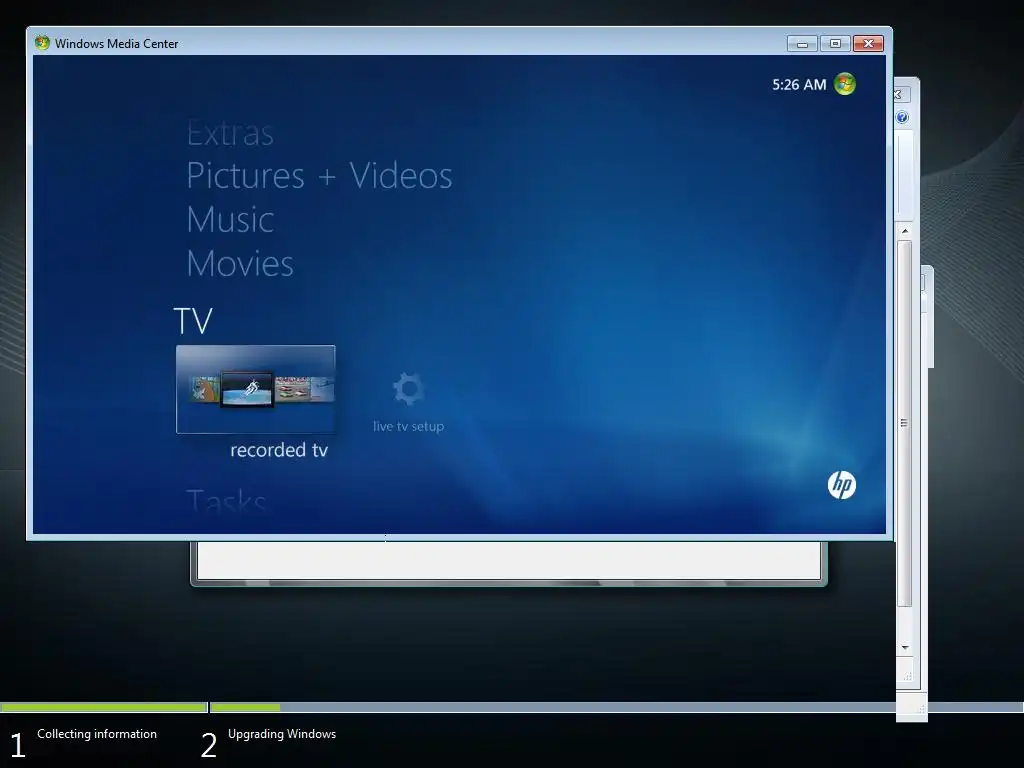Go to Movies menu category

(240, 263)
